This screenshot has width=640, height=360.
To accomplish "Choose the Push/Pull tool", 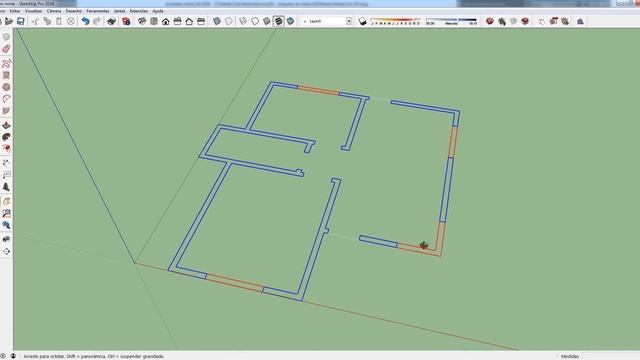I will 6,125.
